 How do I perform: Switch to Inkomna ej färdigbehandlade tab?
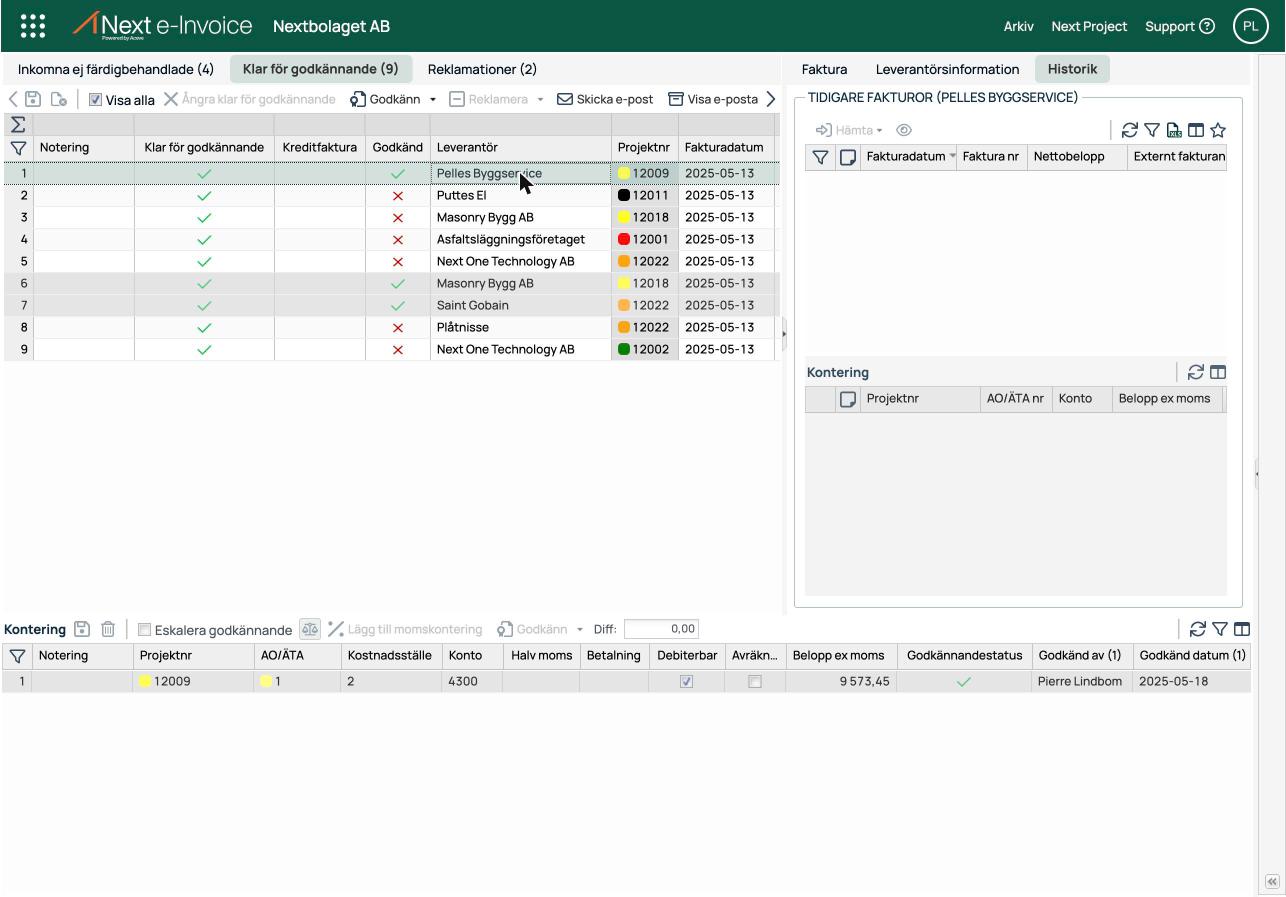116,69
